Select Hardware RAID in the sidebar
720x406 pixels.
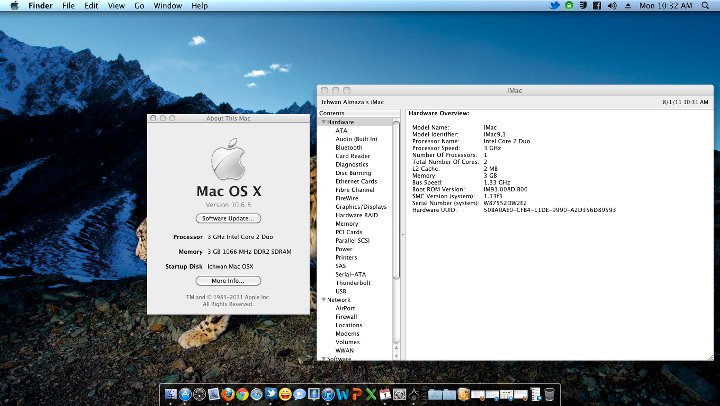[357, 215]
